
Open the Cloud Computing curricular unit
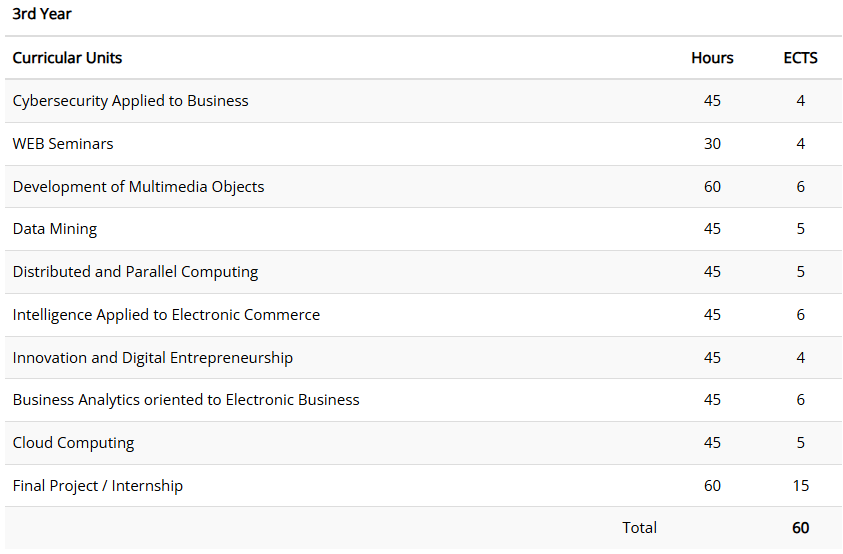(x=73, y=443)
